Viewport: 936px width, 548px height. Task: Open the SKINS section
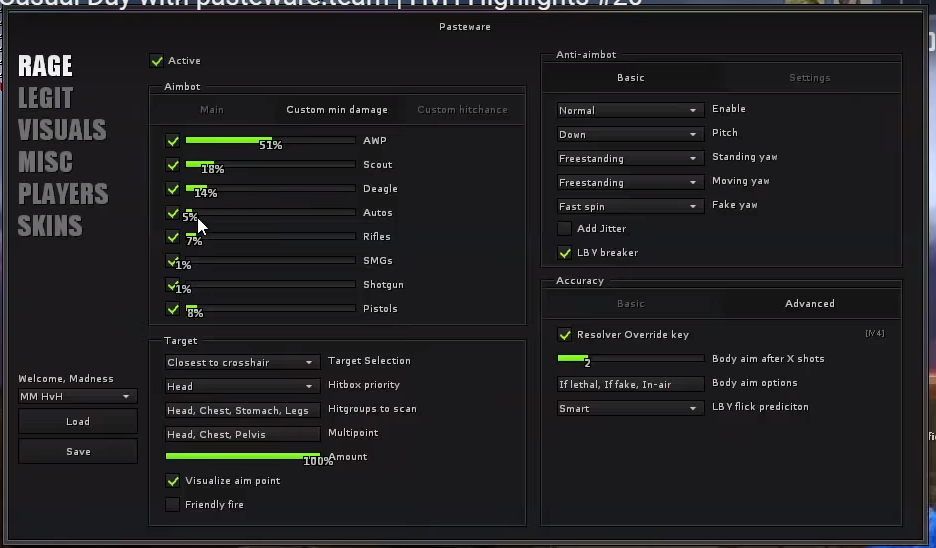[x=50, y=226]
